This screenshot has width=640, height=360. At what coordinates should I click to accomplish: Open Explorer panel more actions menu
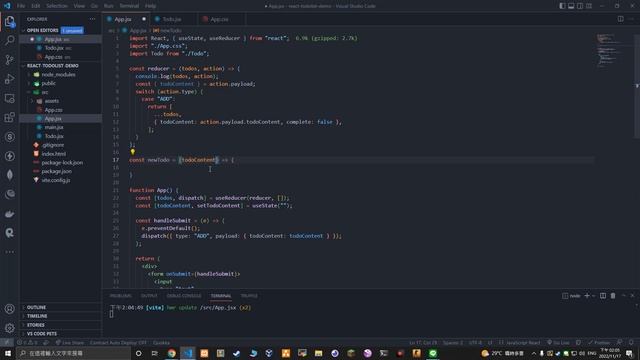pos(93,19)
